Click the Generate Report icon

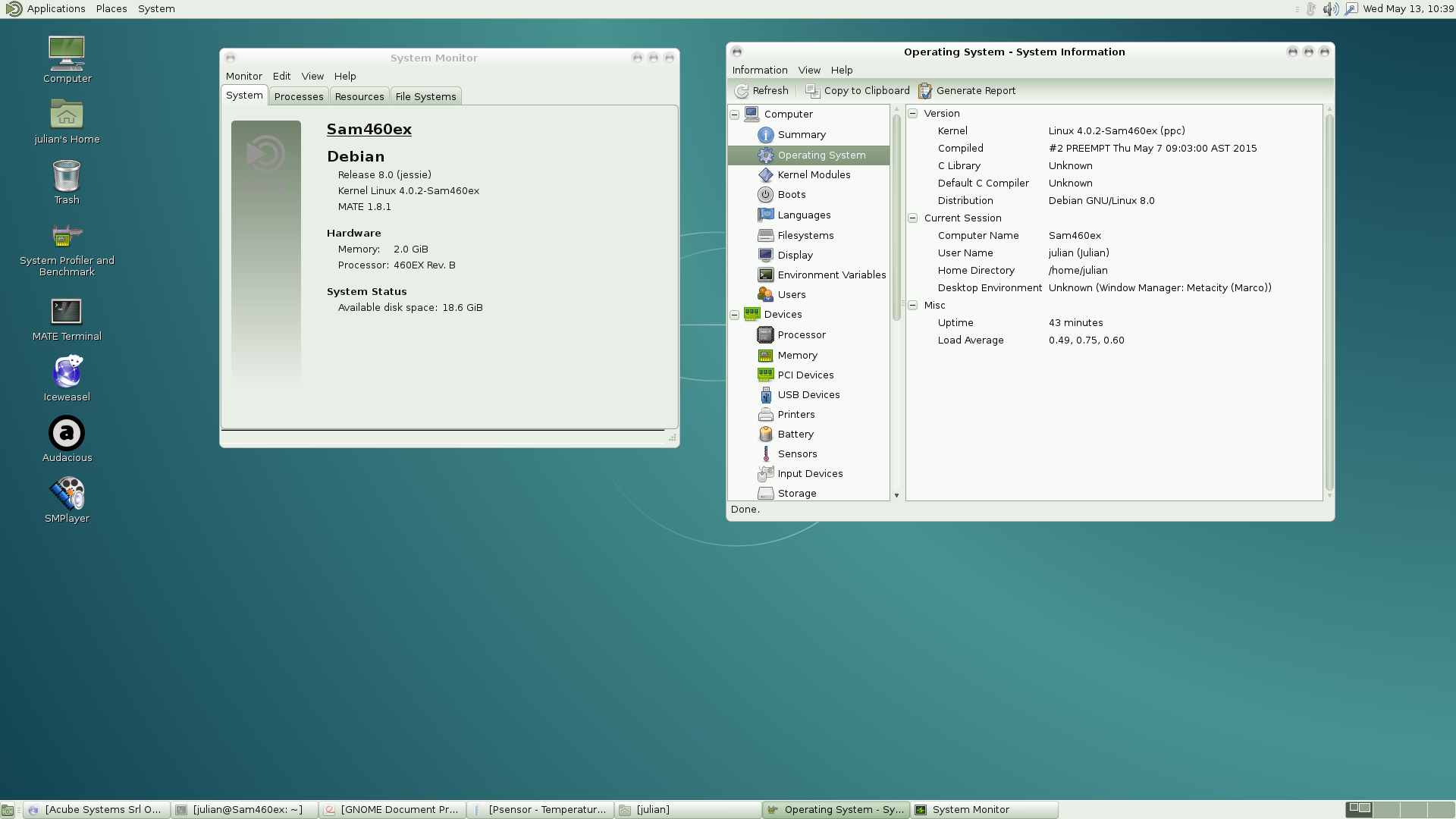coord(925,91)
